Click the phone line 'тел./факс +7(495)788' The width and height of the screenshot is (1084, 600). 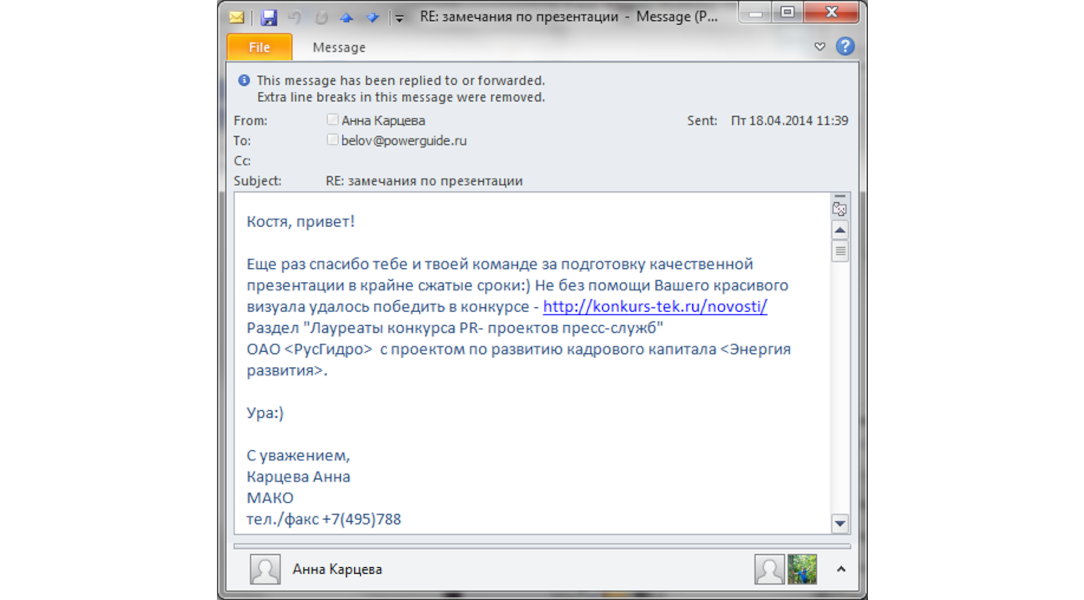pos(324,519)
